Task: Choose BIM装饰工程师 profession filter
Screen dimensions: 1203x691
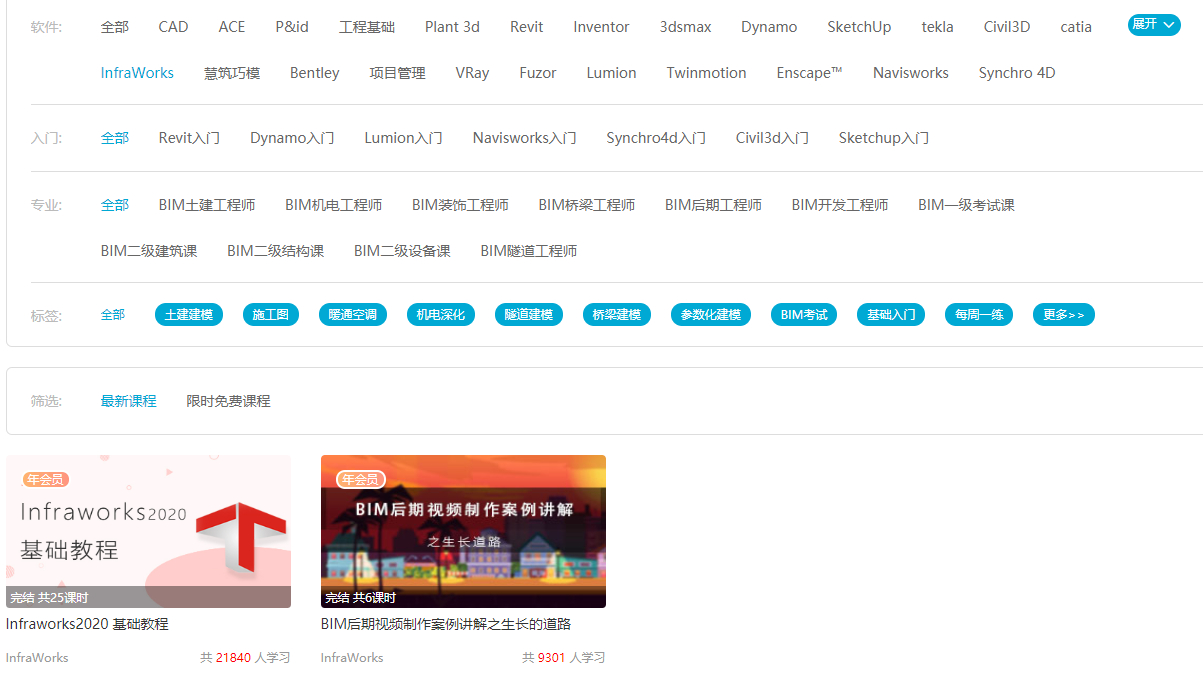Action: click(460, 205)
